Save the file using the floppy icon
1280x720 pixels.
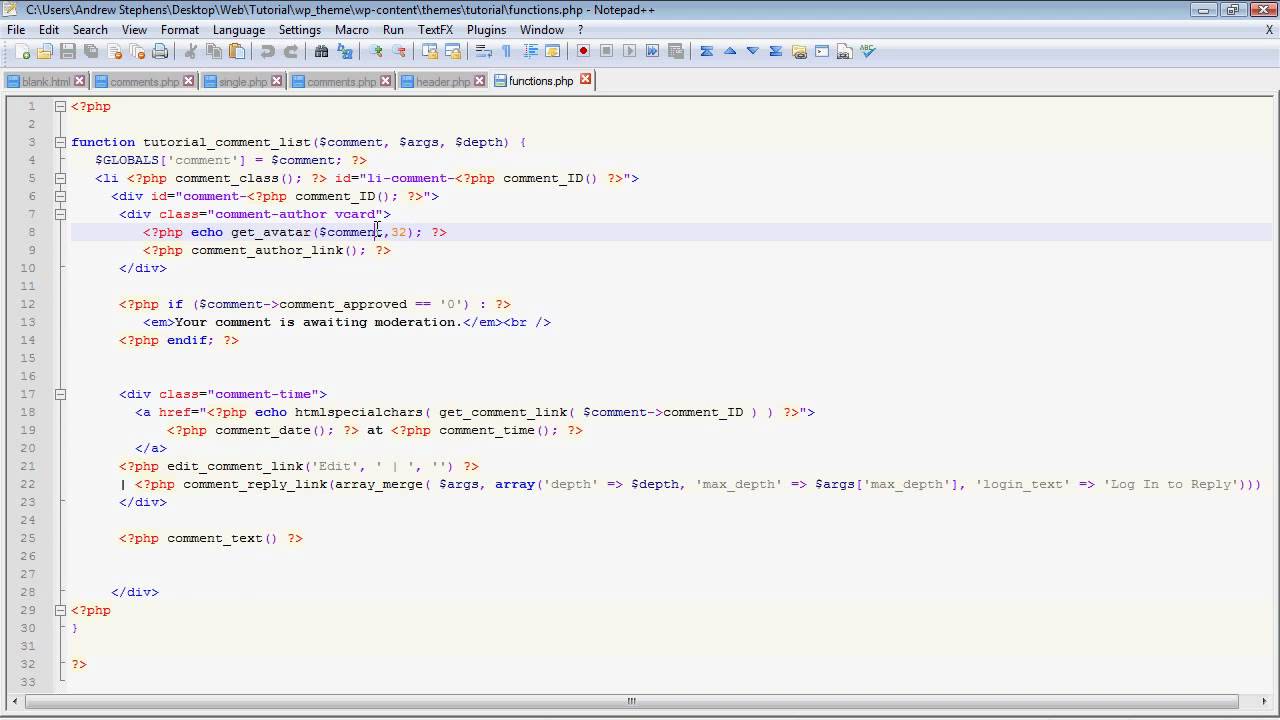pyautogui.click(x=68, y=52)
